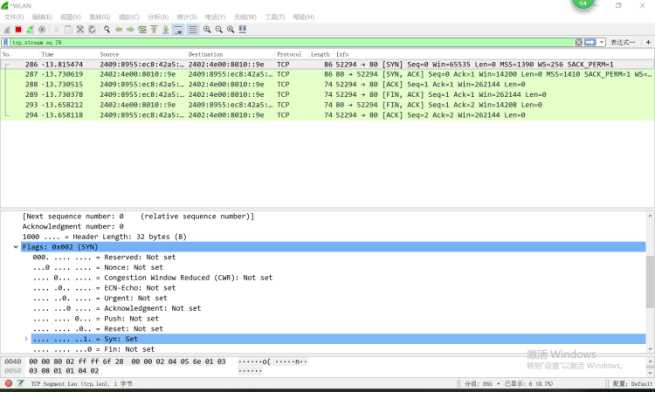Go to a specific packet icon
Image resolution: width=655 pixels, height=393 pixels.
coord(142,29)
